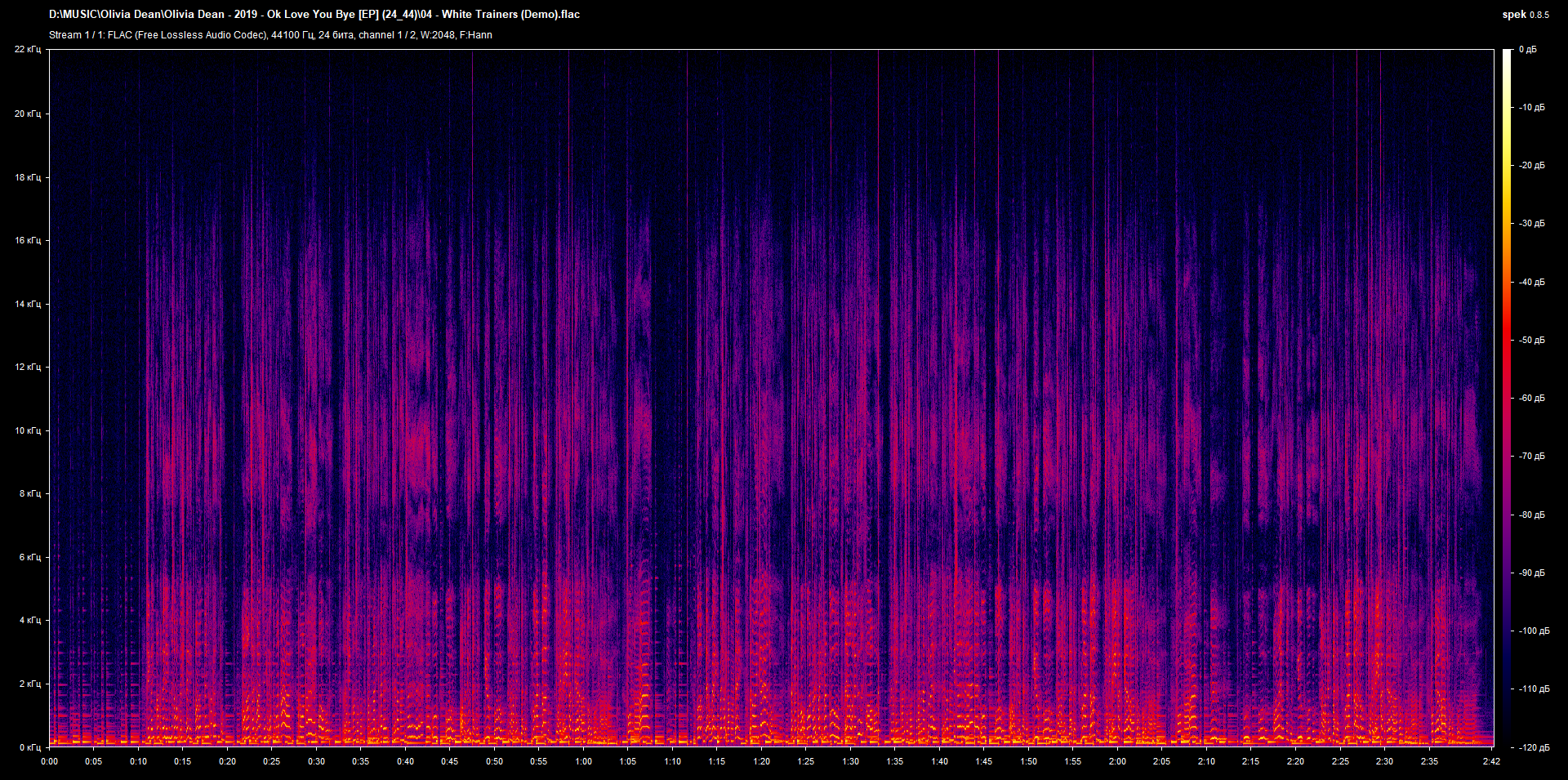This screenshot has height=780, width=1568.
Task: Click the 0:15 time axis label
Action: (183, 761)
